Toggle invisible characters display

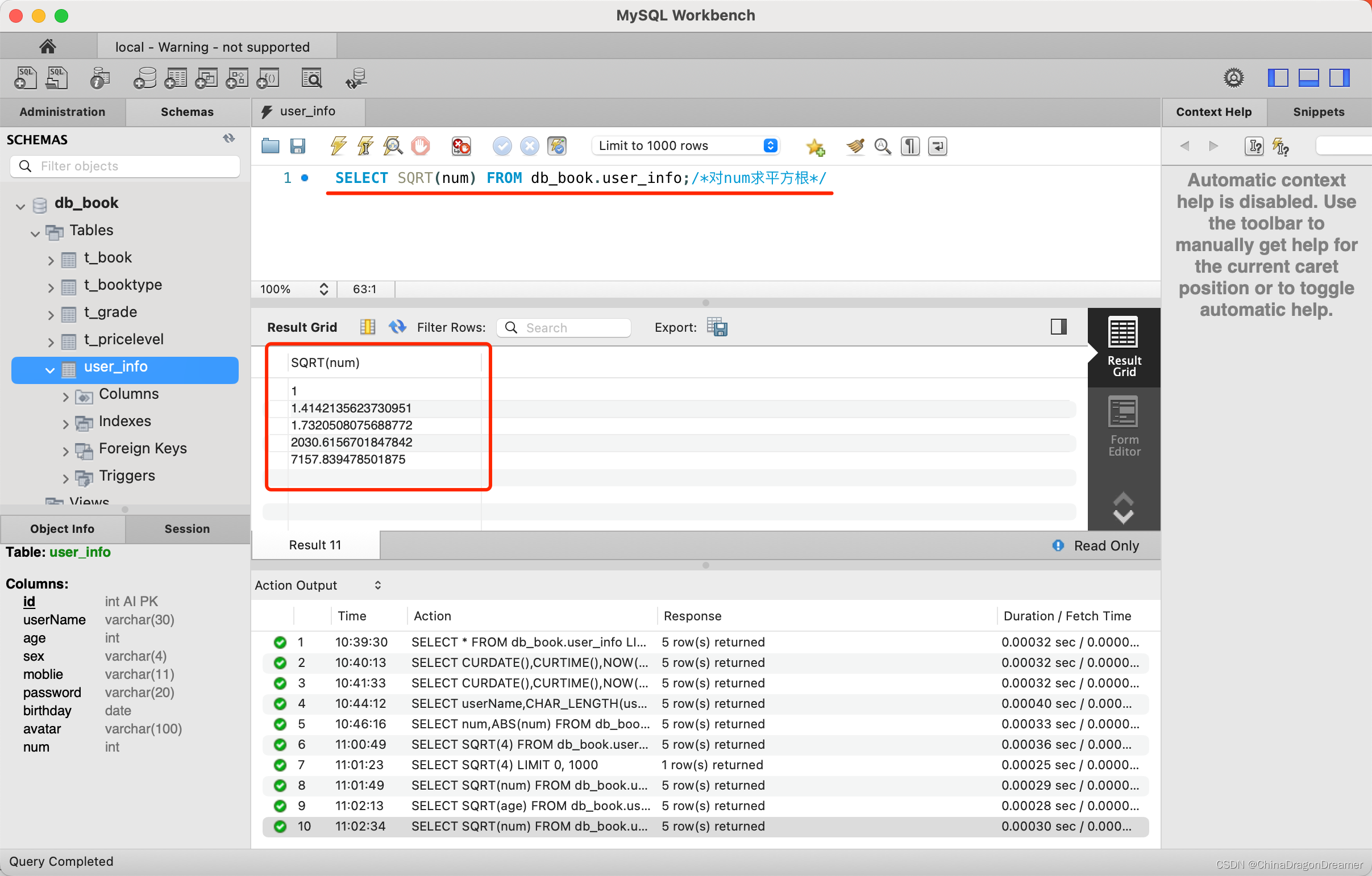(910, 147)
